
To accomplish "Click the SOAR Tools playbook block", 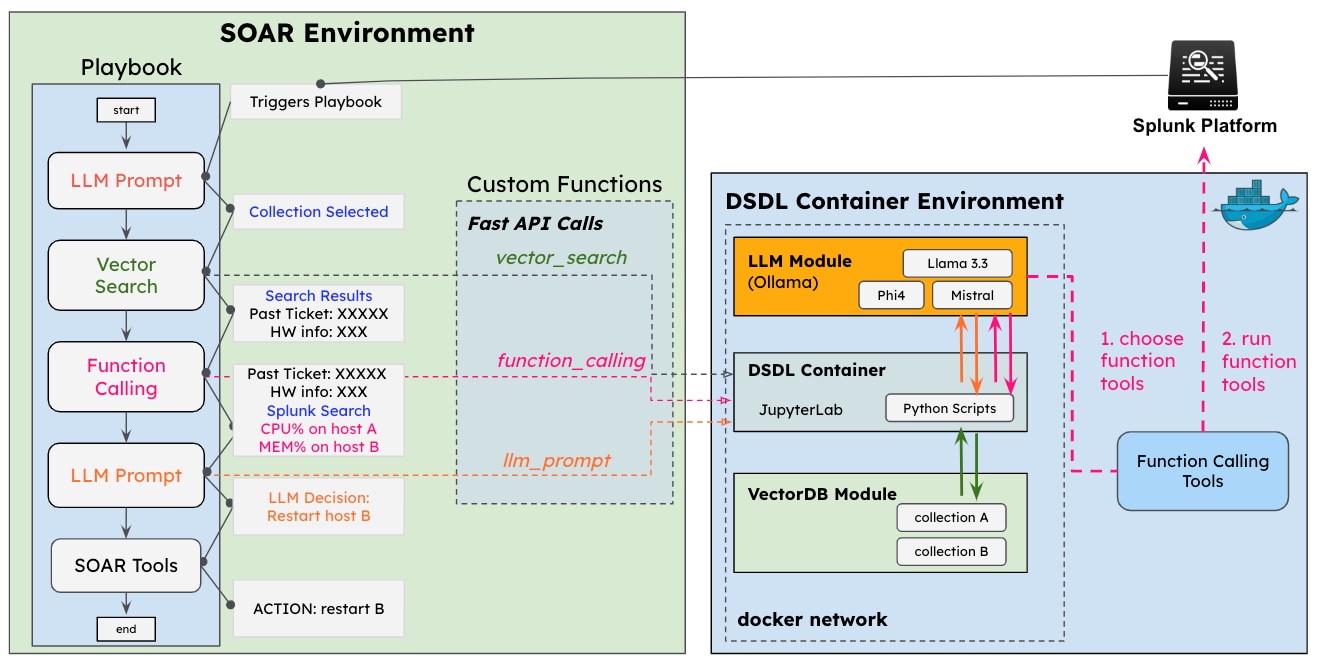I will coord(126,565).
